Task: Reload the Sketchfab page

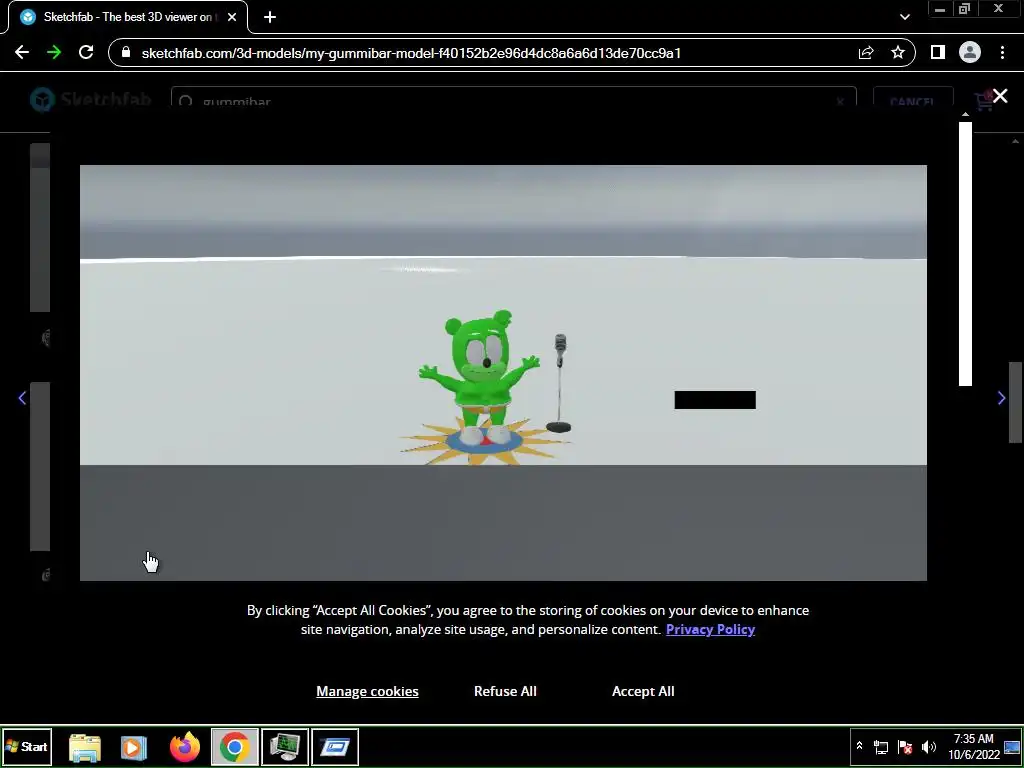Action: click(x=86, y=52)
